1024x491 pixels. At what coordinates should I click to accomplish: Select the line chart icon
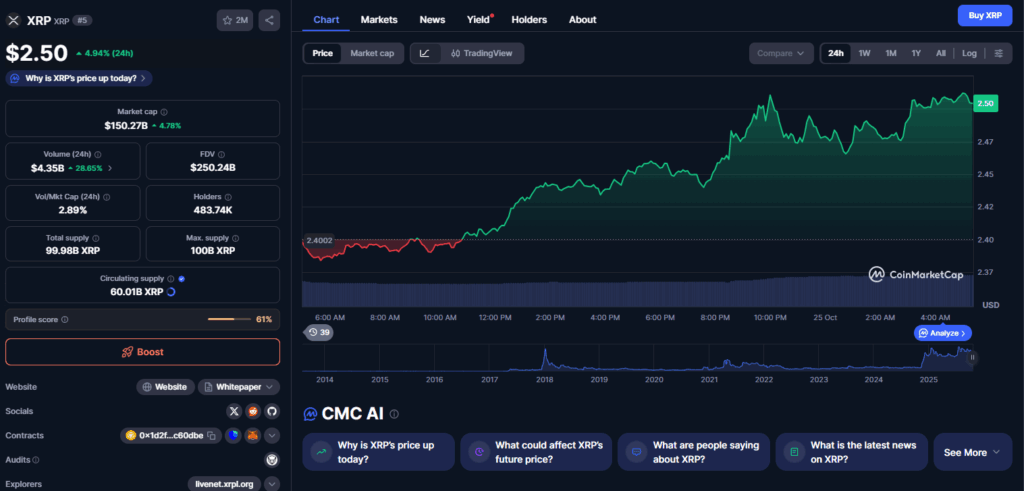(x=425, y=53)
